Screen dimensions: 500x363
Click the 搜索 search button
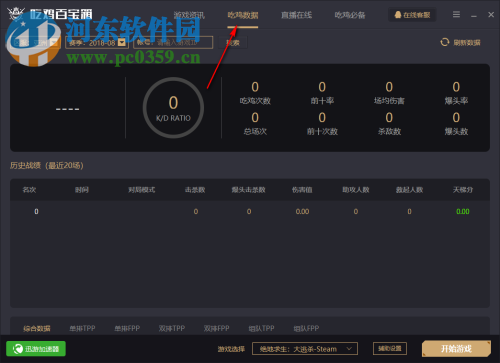pos(233,43)
